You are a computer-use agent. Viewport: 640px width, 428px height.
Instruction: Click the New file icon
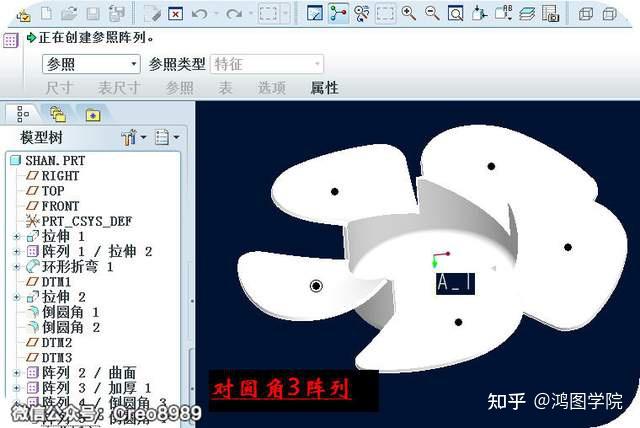(x=46, y=14)
